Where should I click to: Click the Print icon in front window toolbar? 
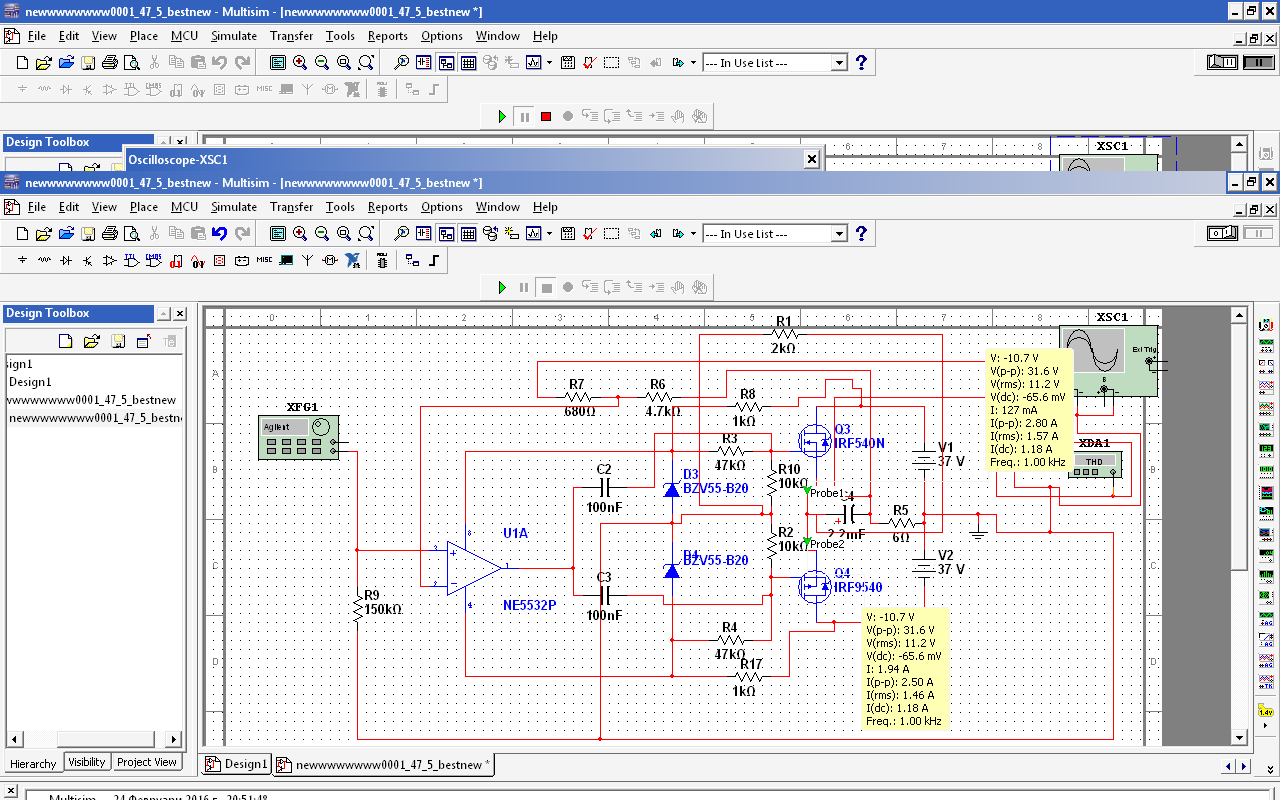(x=110, y=234)
